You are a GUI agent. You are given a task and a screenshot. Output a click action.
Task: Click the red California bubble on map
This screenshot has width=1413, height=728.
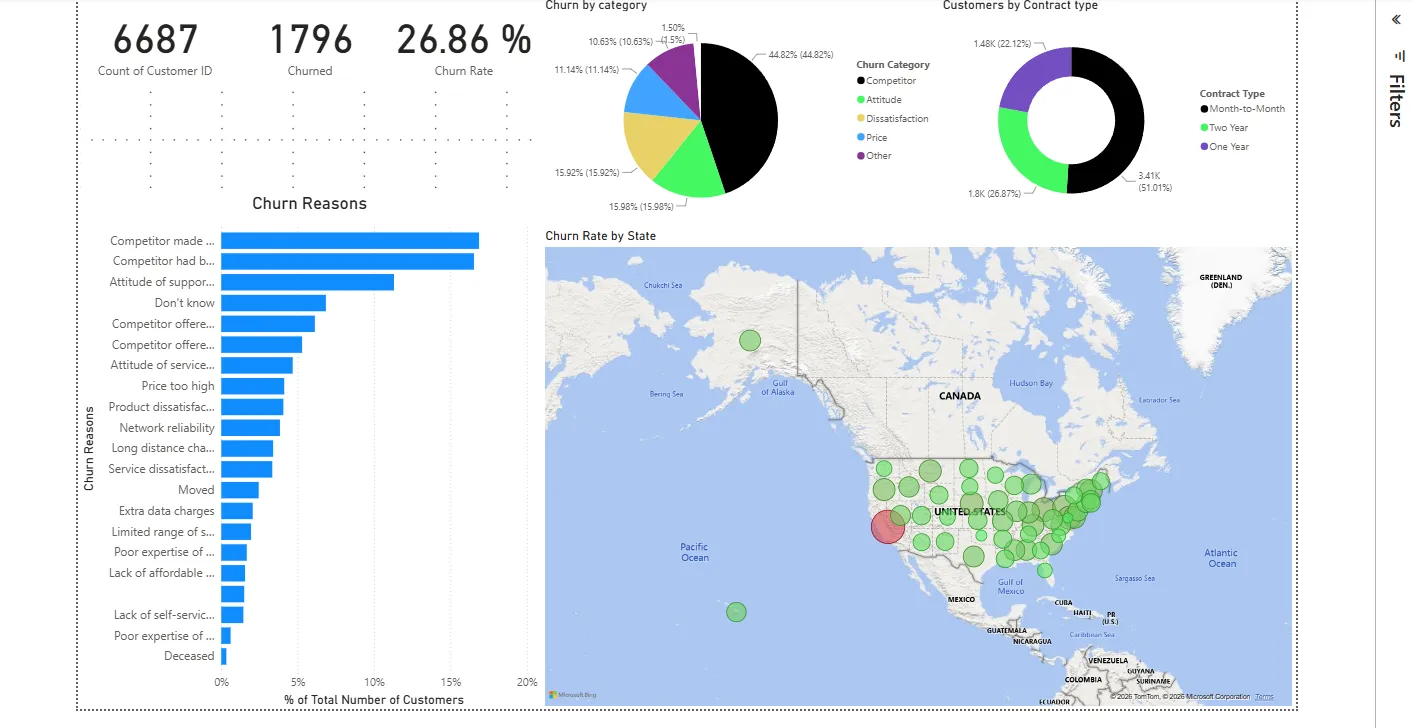click(888, 527)
